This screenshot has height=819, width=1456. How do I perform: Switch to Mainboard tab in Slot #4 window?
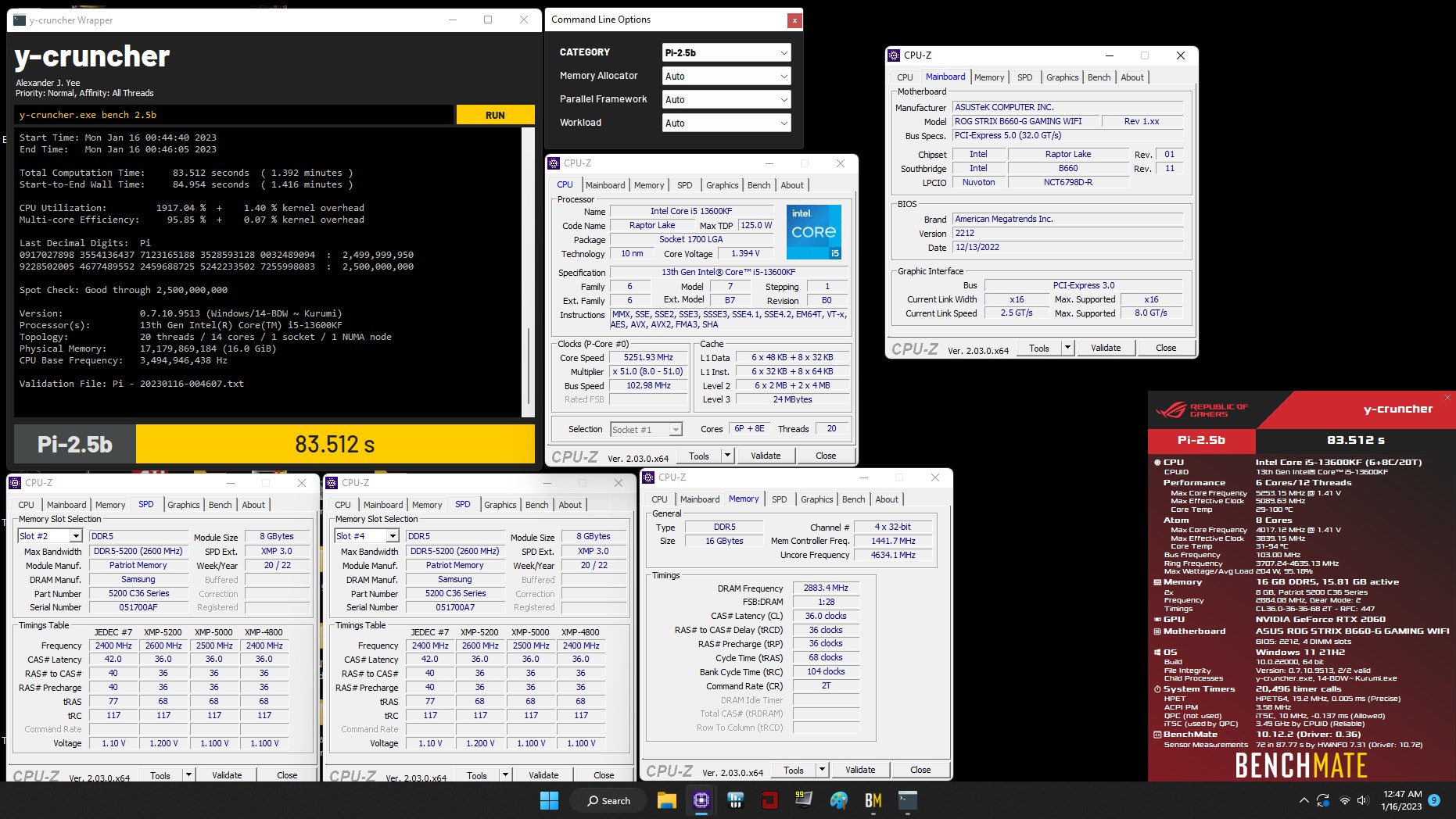click(383, 505)
